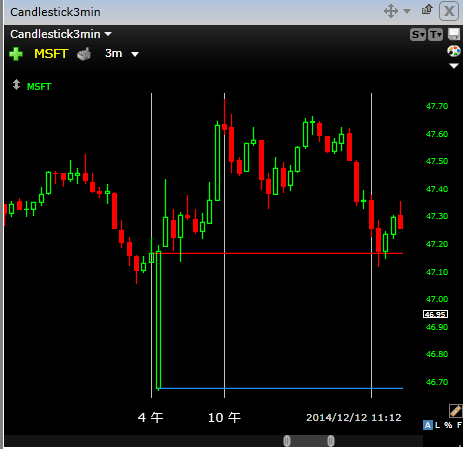
Task: Click the 3m interval label
Action: [x=114, y=53]
